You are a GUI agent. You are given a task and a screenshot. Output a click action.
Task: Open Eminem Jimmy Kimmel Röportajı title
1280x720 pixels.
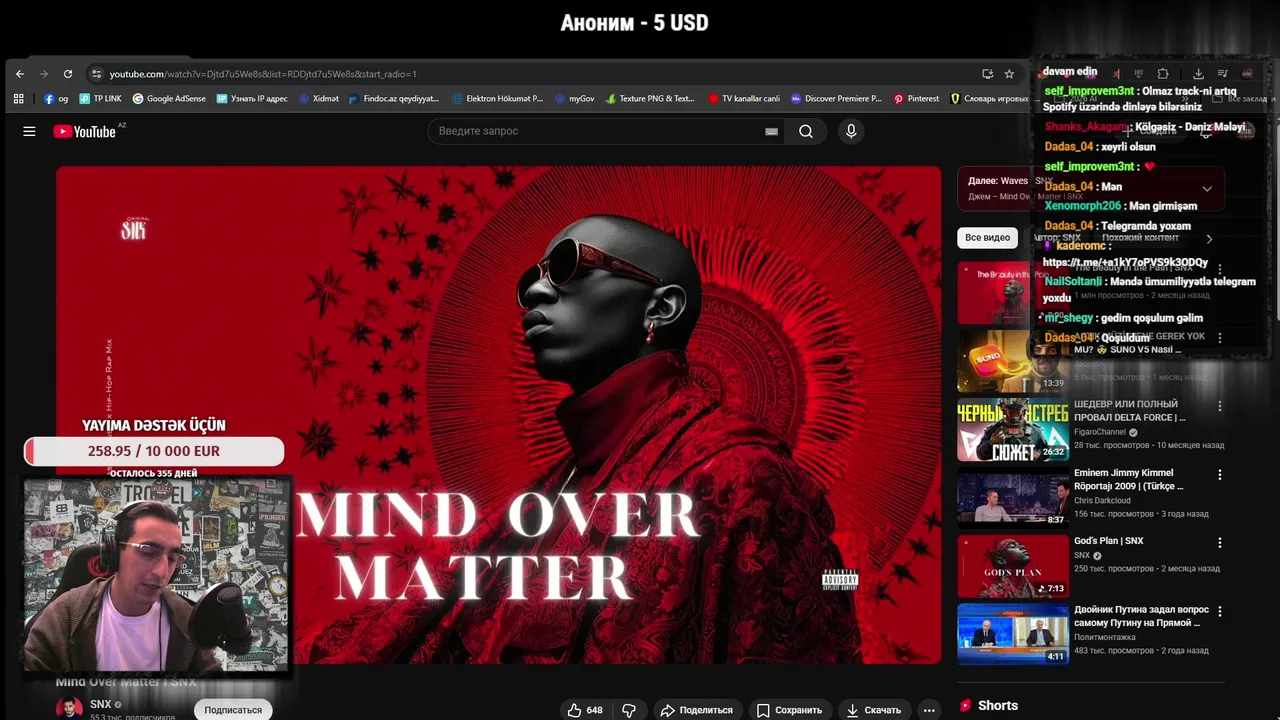click(x=1128, y=479)
